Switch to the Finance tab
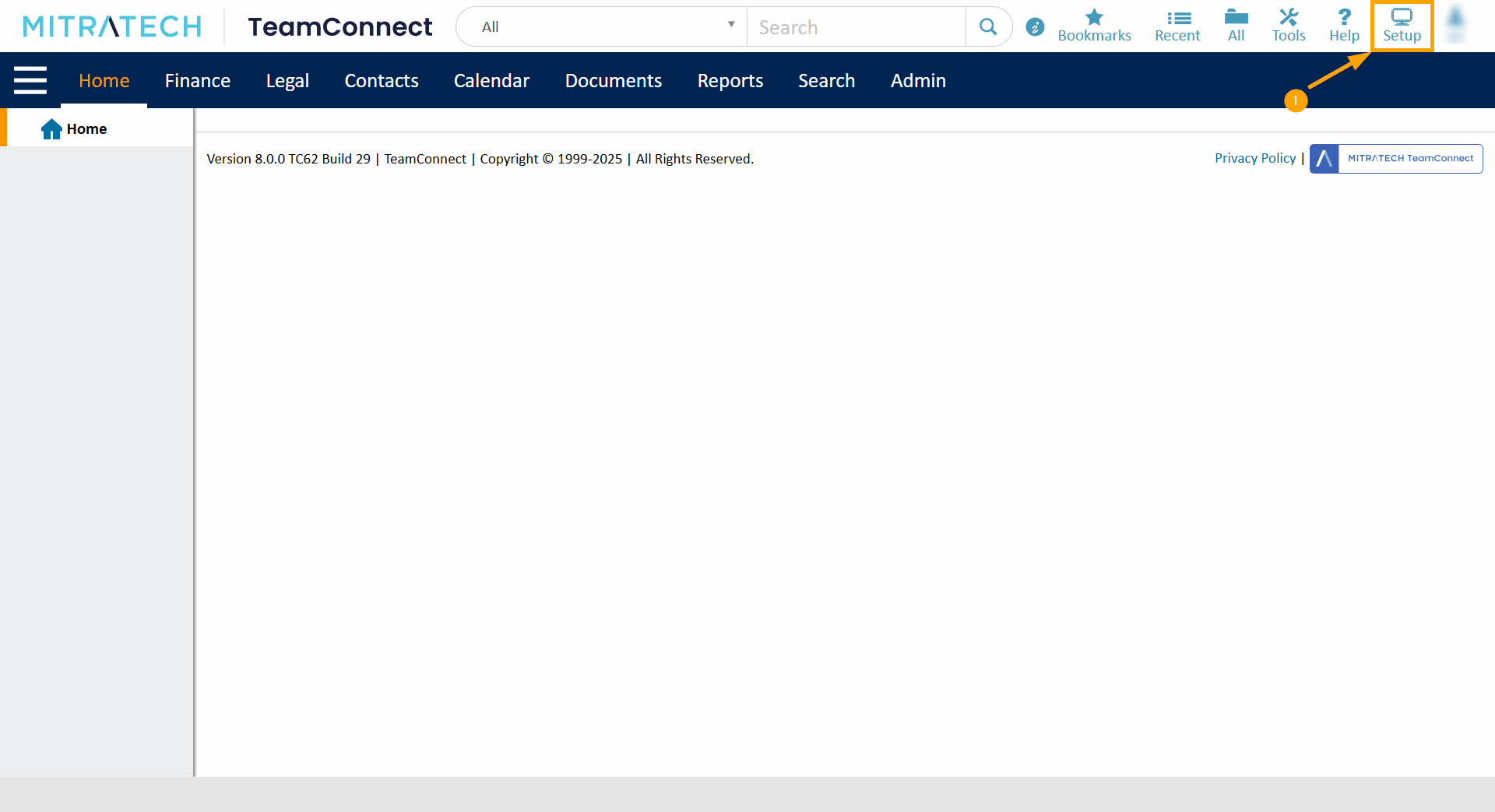Viewport: 1495px width, 812px height. click(198, 81)
